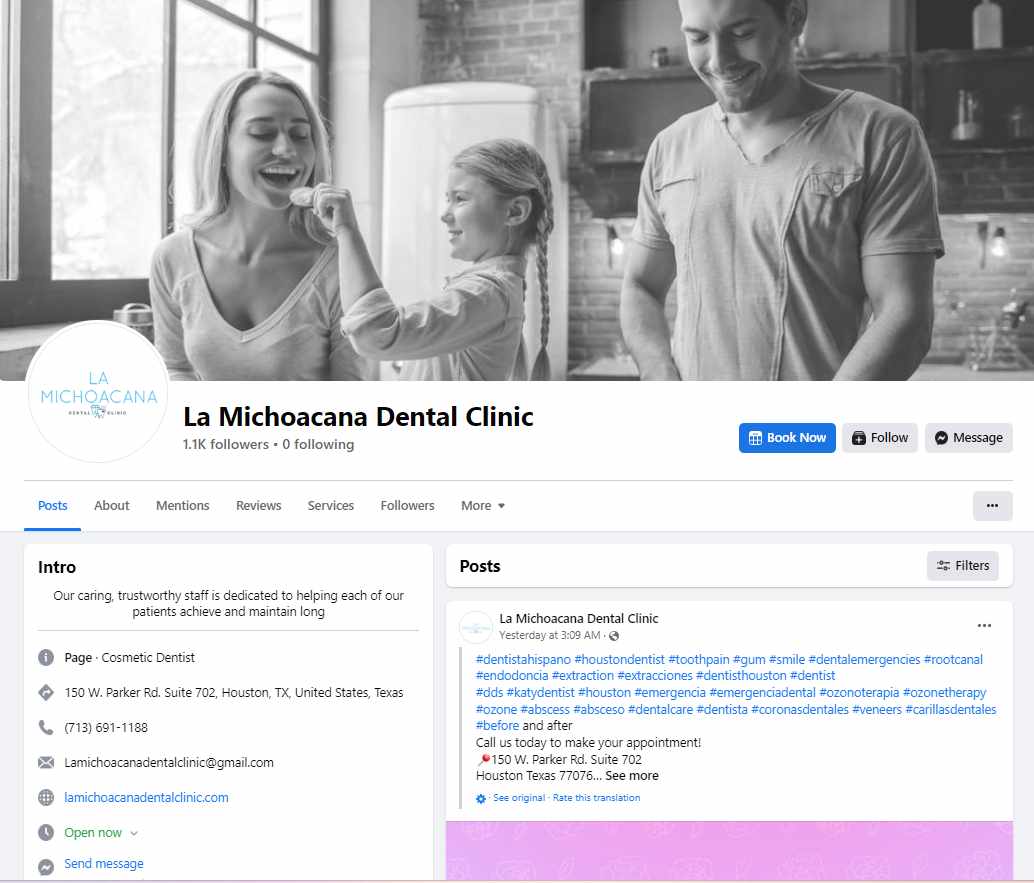Open the post's three-dot options menu

coord(984,626)
